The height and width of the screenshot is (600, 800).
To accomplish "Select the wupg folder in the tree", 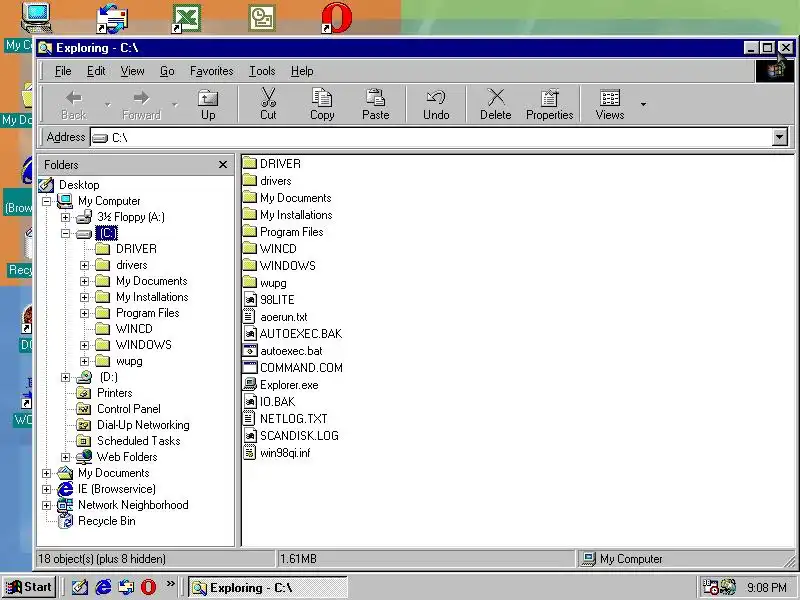I will (x=119, y=361).
